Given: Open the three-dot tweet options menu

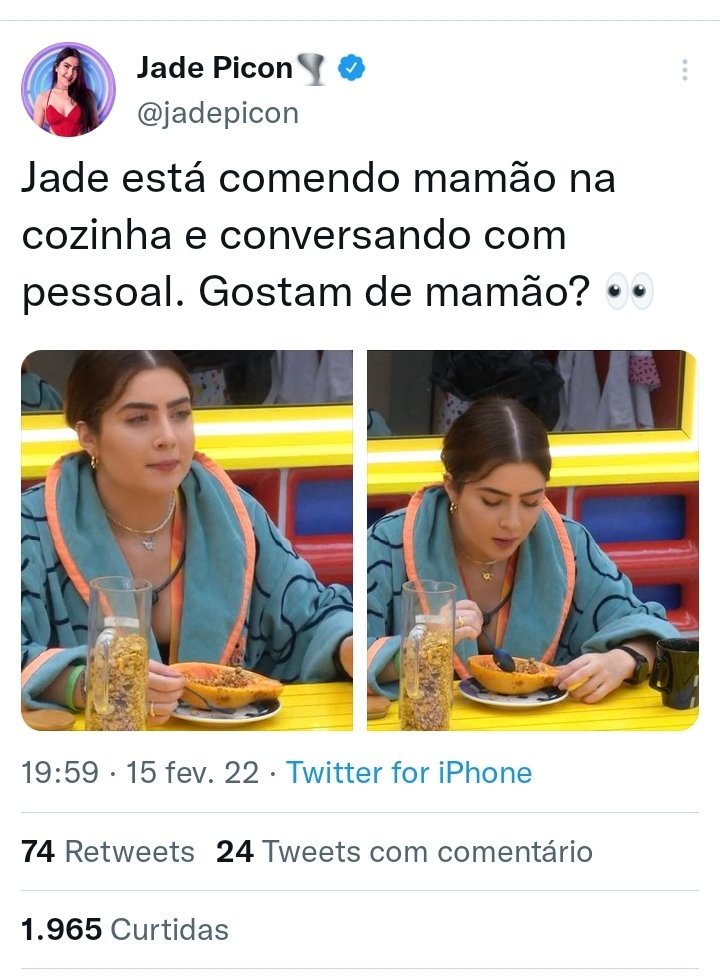Looking at the screenshot, I should coord(685,70).
